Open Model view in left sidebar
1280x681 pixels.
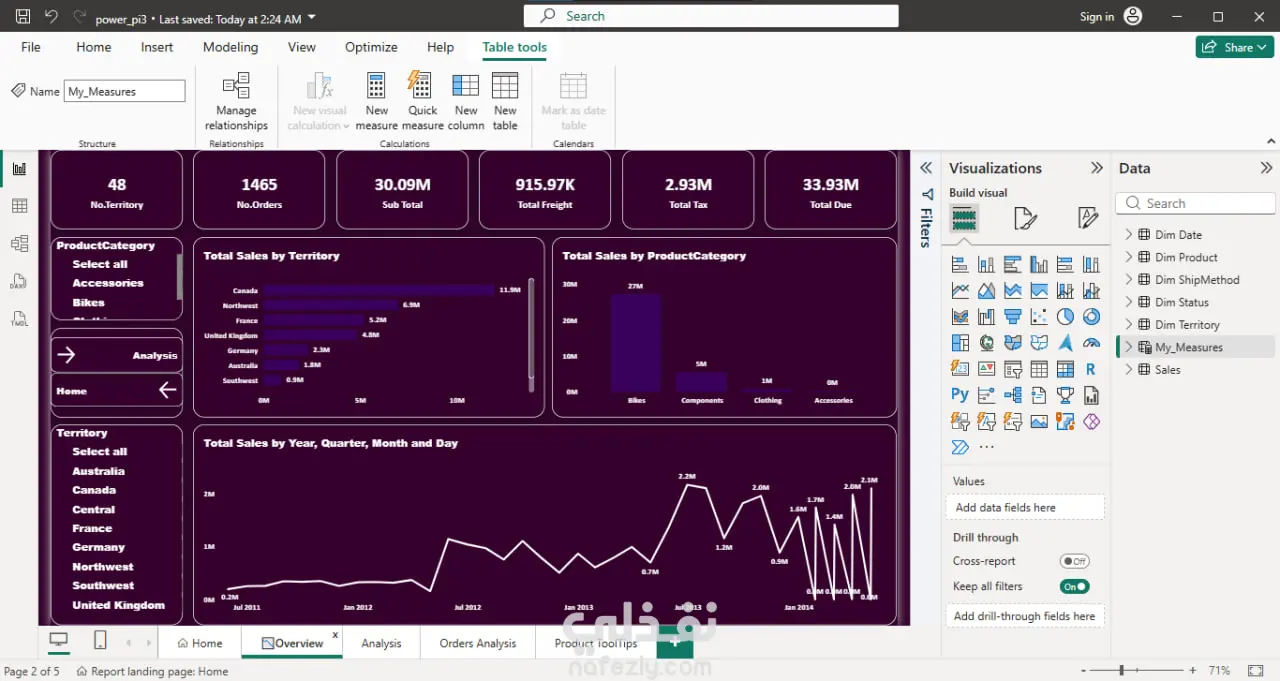[x=19, y=243]
